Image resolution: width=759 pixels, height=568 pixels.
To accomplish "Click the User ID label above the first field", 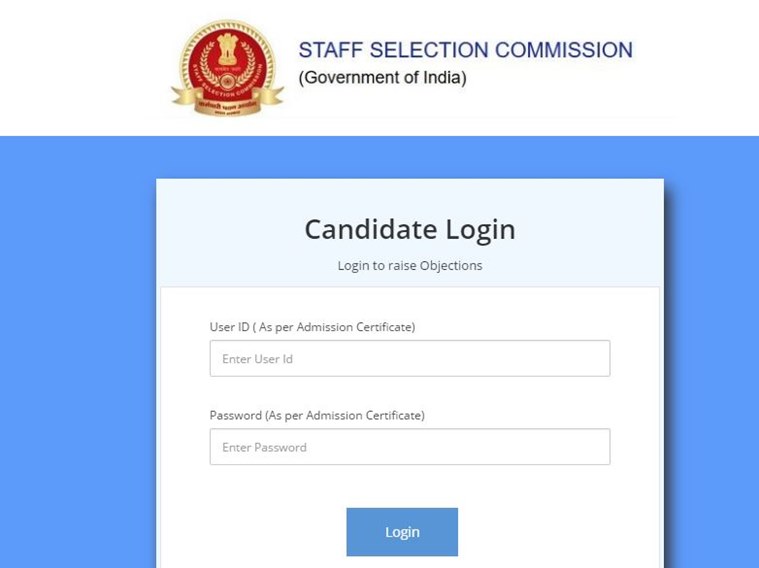I will 312,327.
